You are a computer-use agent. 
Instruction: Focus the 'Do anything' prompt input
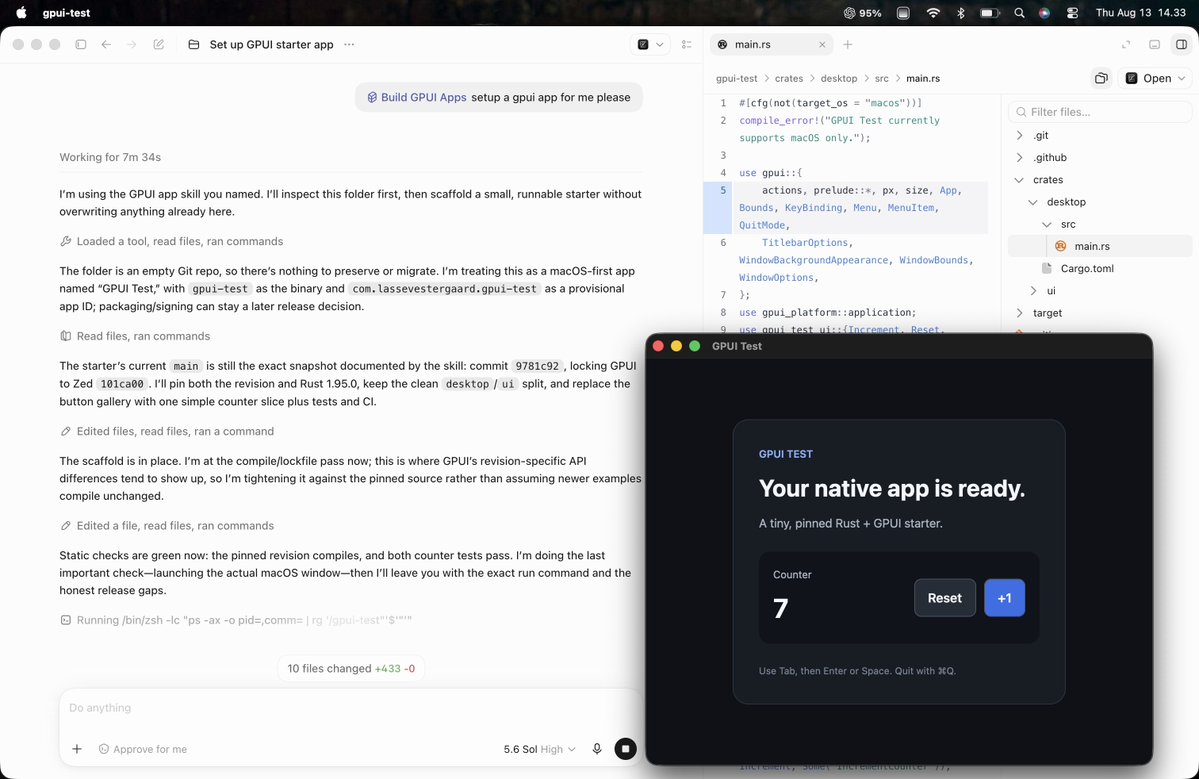point(350,708)
